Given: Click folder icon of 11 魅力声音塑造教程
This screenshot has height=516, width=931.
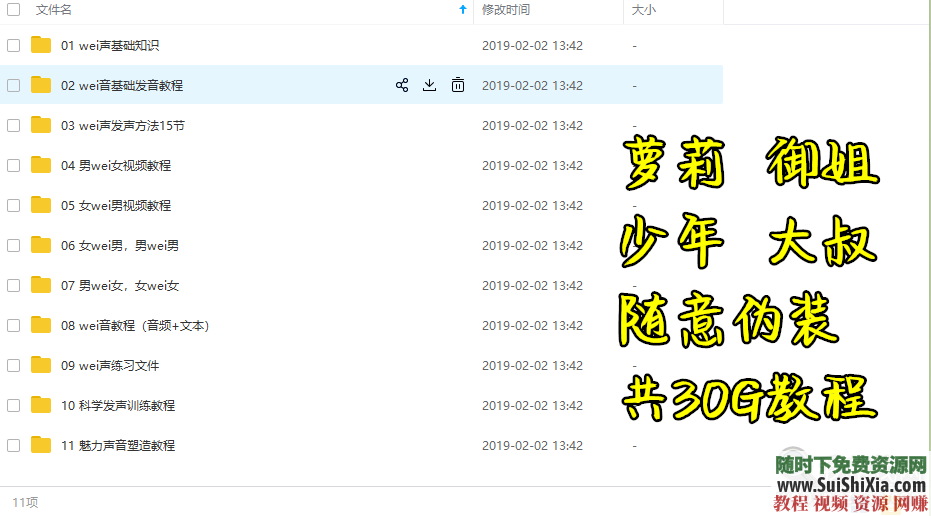Looking at the screenshot, I should (x=41, y=445).
